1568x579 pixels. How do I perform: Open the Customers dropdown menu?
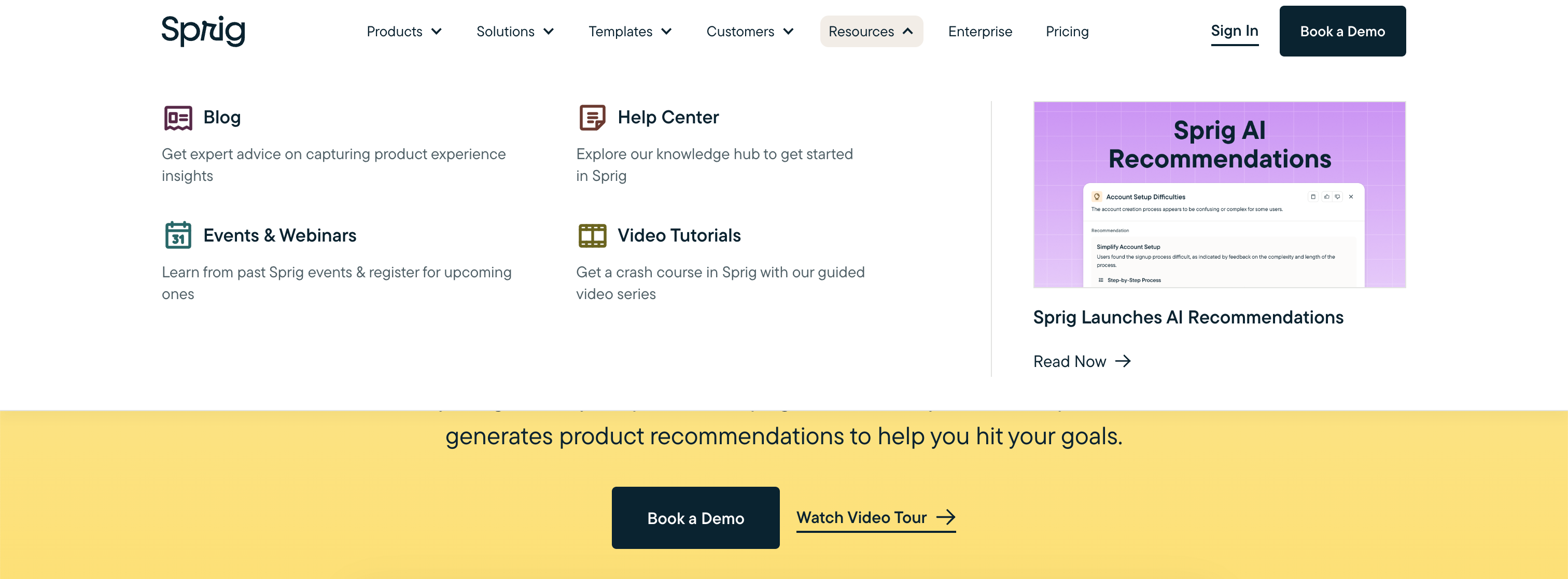[750, 32]
